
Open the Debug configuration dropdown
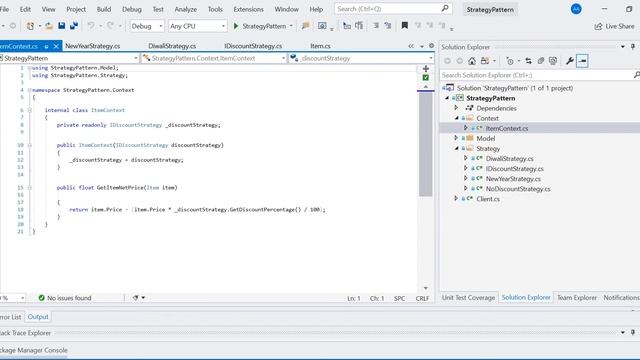147,26
